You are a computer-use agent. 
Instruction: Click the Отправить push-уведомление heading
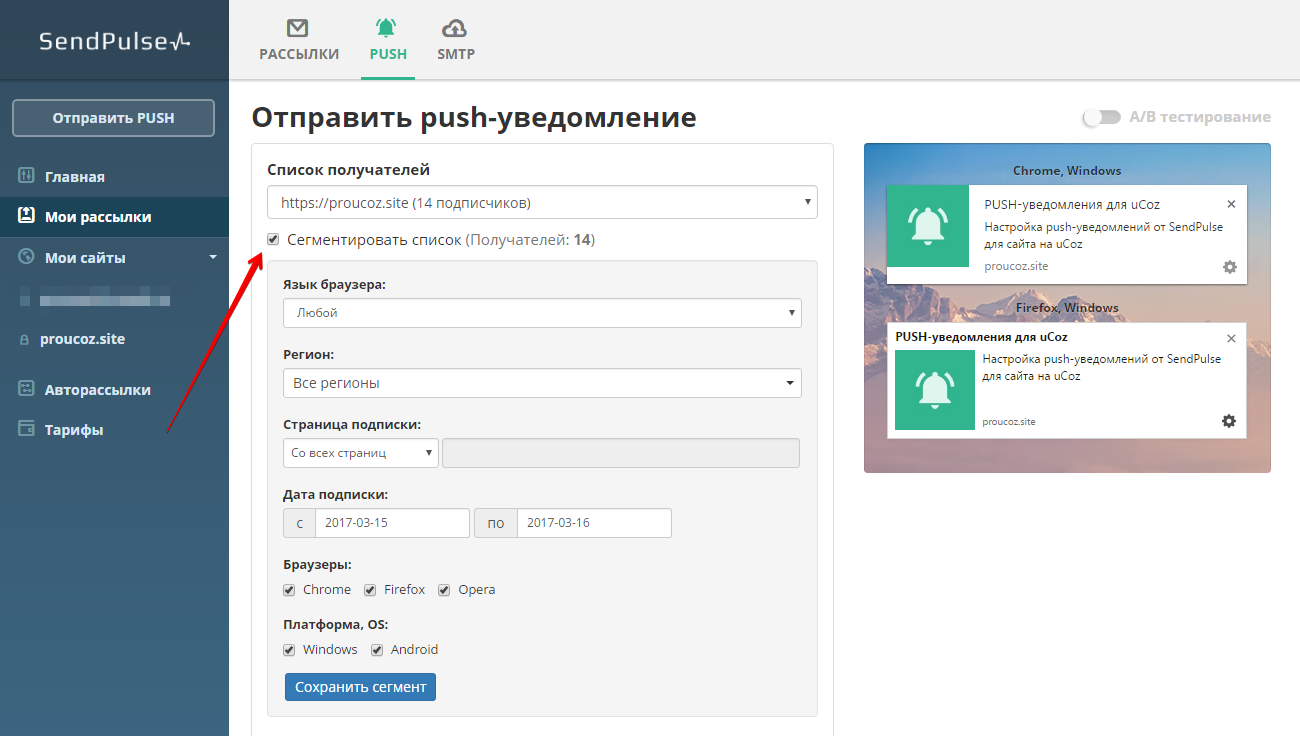pyautogui.click(x=474, y=117)
